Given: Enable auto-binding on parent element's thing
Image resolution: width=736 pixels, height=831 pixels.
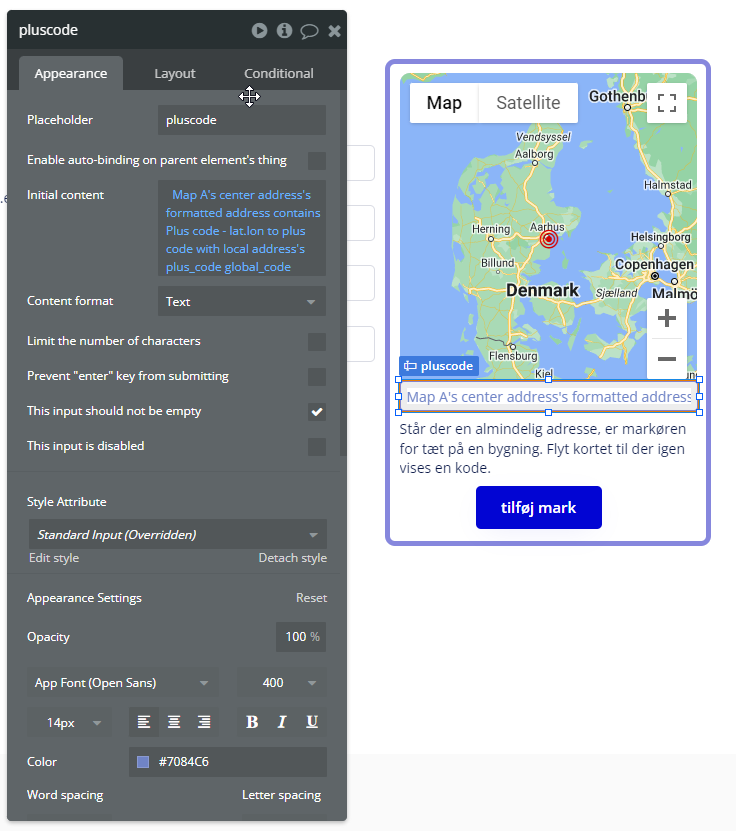Looking at the screenshot, I should click(x=317, y=161).
